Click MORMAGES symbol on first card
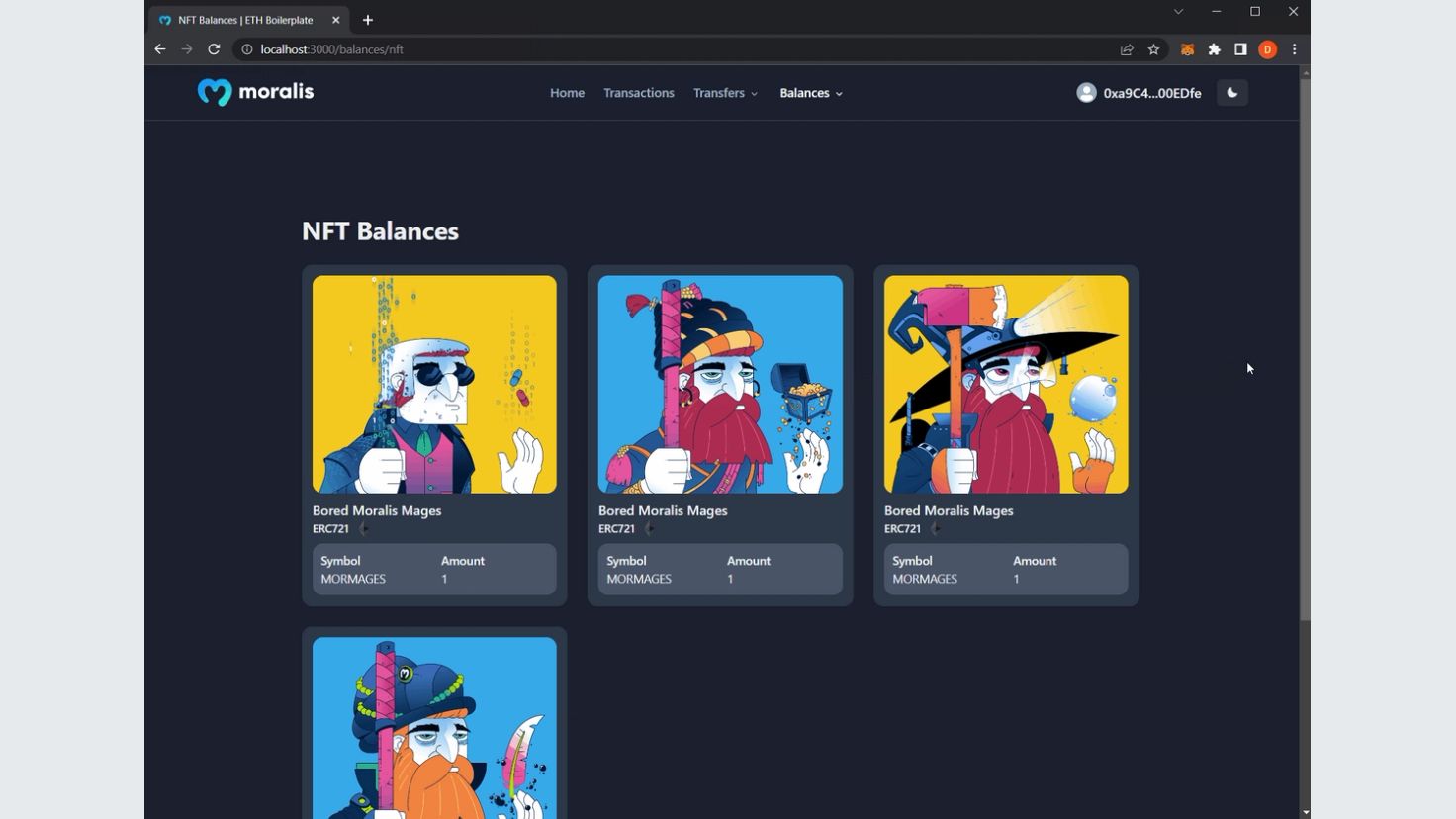 353,579
